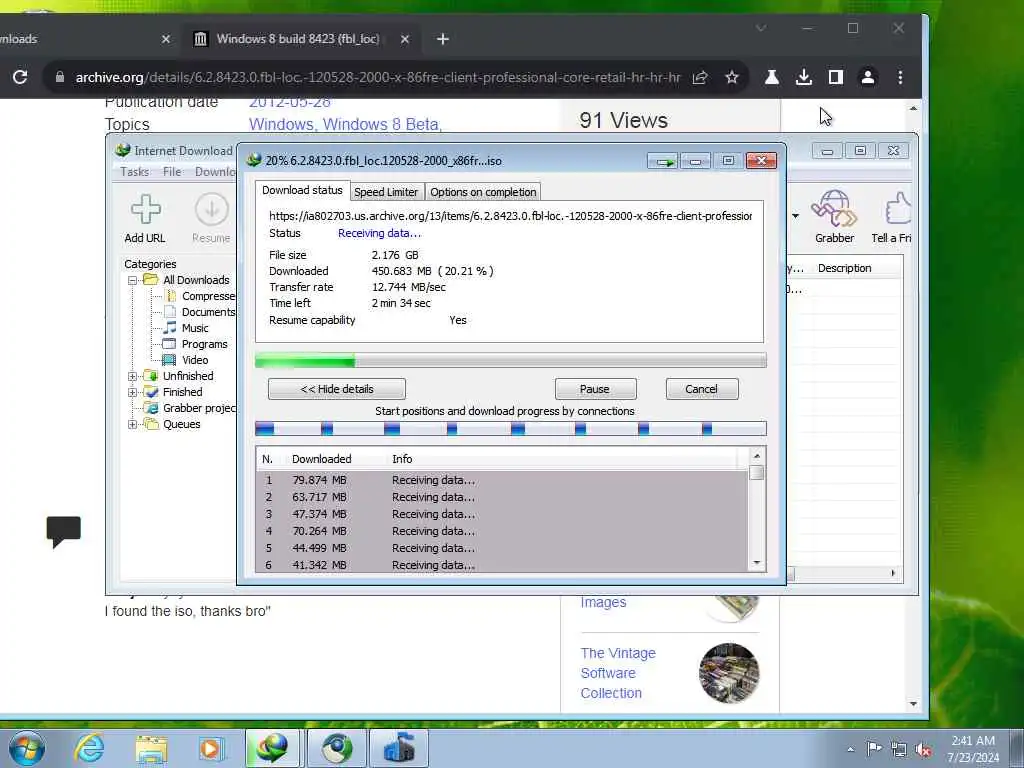Viewport: 1024px width, 768px height.
Task: Open Chrome tab search chevron
Action: pyautogui.click(x=761, y=28)
